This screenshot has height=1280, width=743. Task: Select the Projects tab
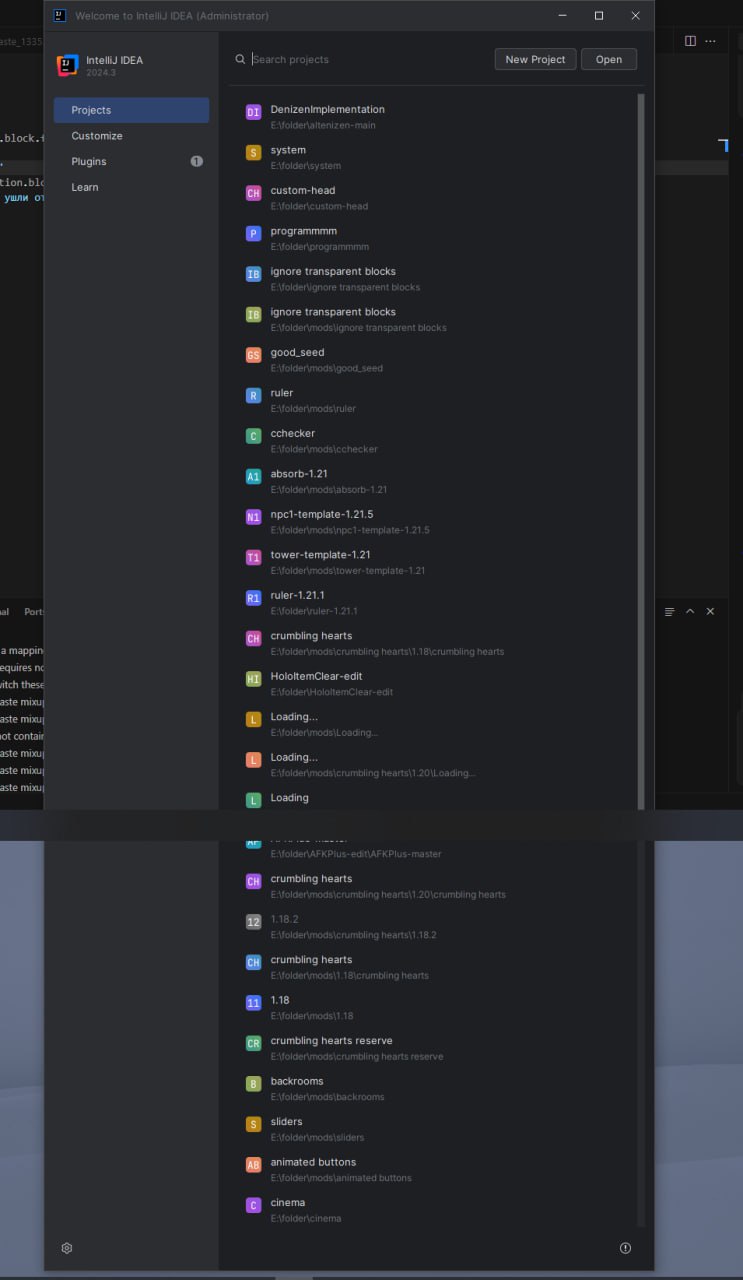(x=132, y=110)
